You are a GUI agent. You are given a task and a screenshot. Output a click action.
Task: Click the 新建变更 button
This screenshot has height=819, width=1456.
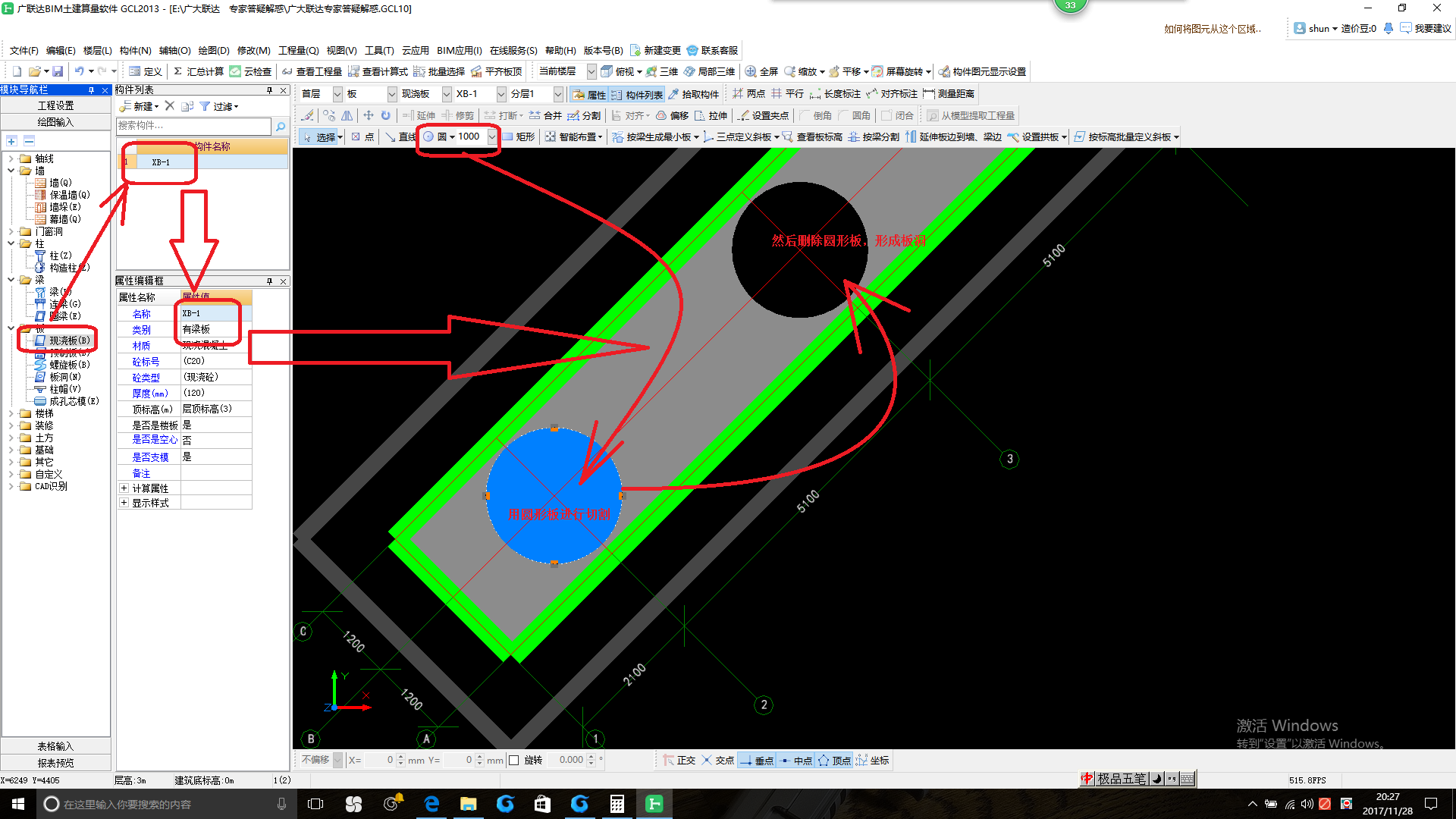tap(656, 50)
